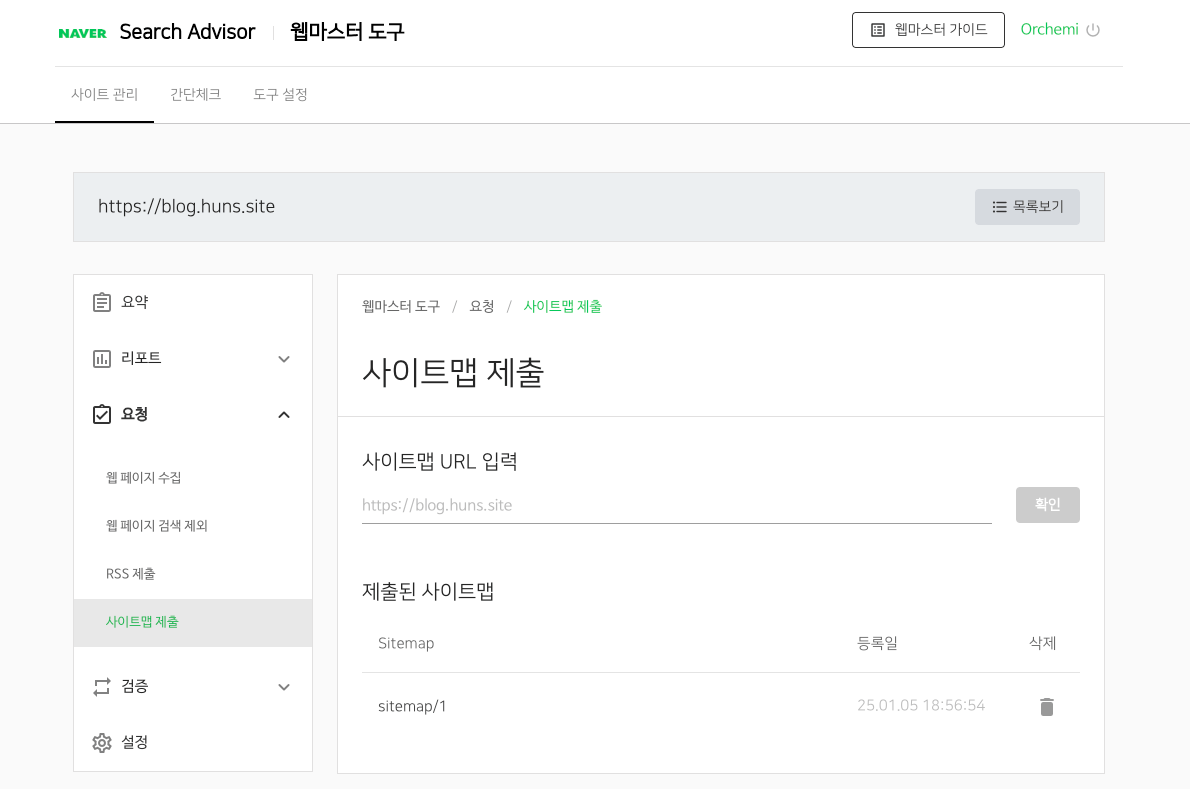The height and width of the screenshot is (789, 1190).
Task: Click the 요청 breadcrumb link
Action: [x=482, y=306]
